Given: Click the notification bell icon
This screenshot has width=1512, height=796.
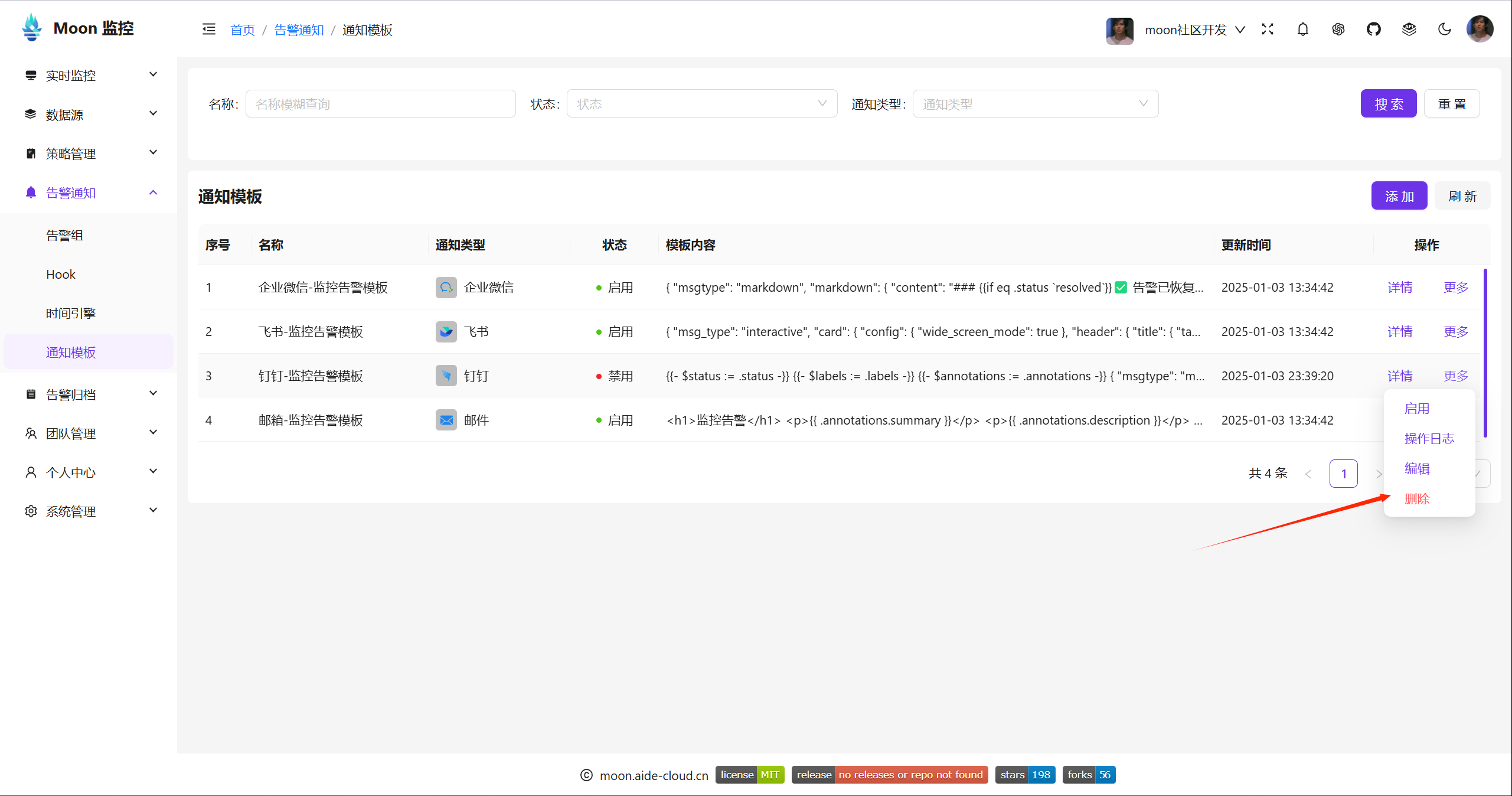Looking at the screenshot, I should coord(1303,29).
